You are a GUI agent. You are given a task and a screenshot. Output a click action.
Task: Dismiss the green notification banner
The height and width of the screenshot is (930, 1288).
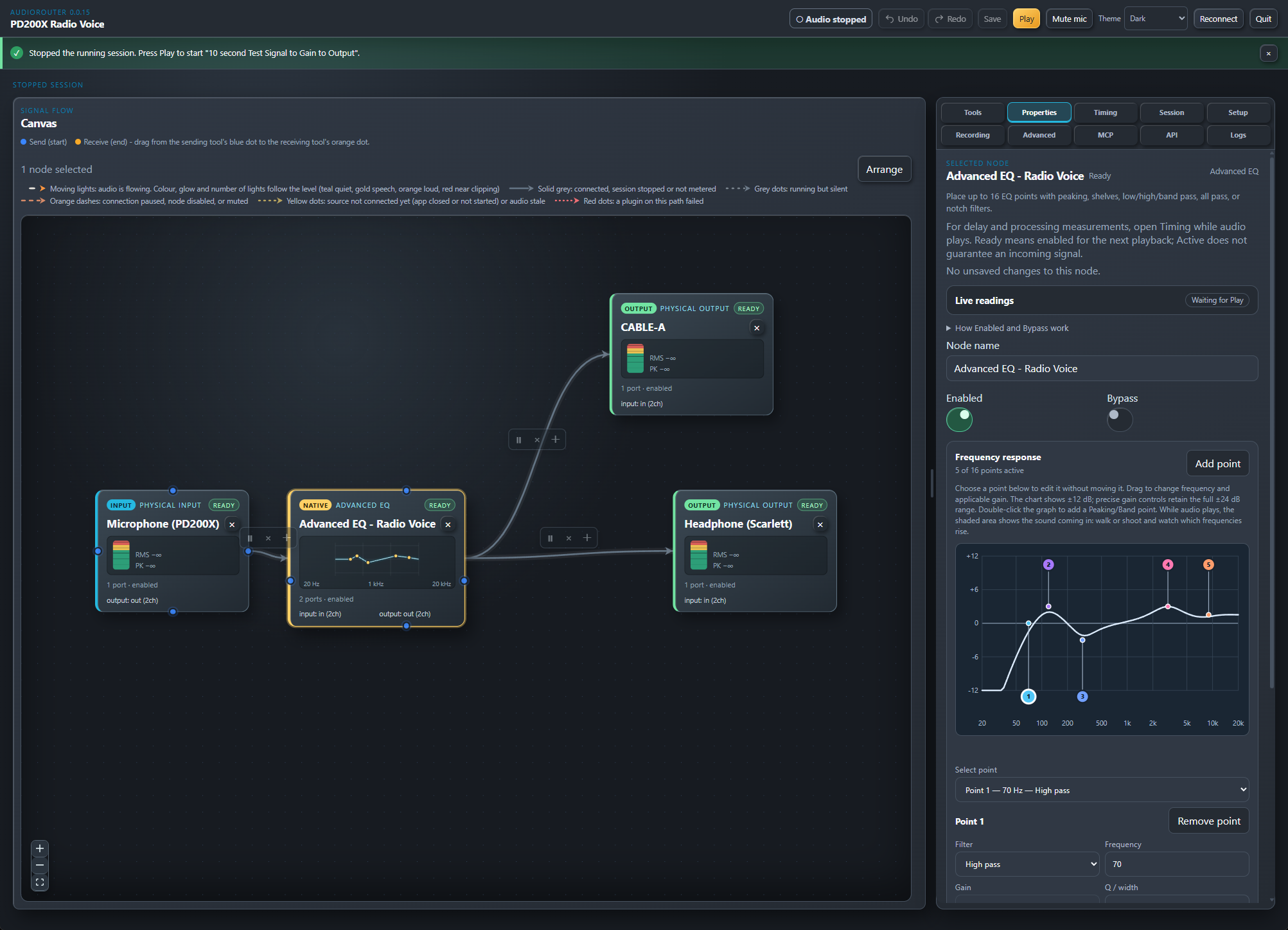1268,53
